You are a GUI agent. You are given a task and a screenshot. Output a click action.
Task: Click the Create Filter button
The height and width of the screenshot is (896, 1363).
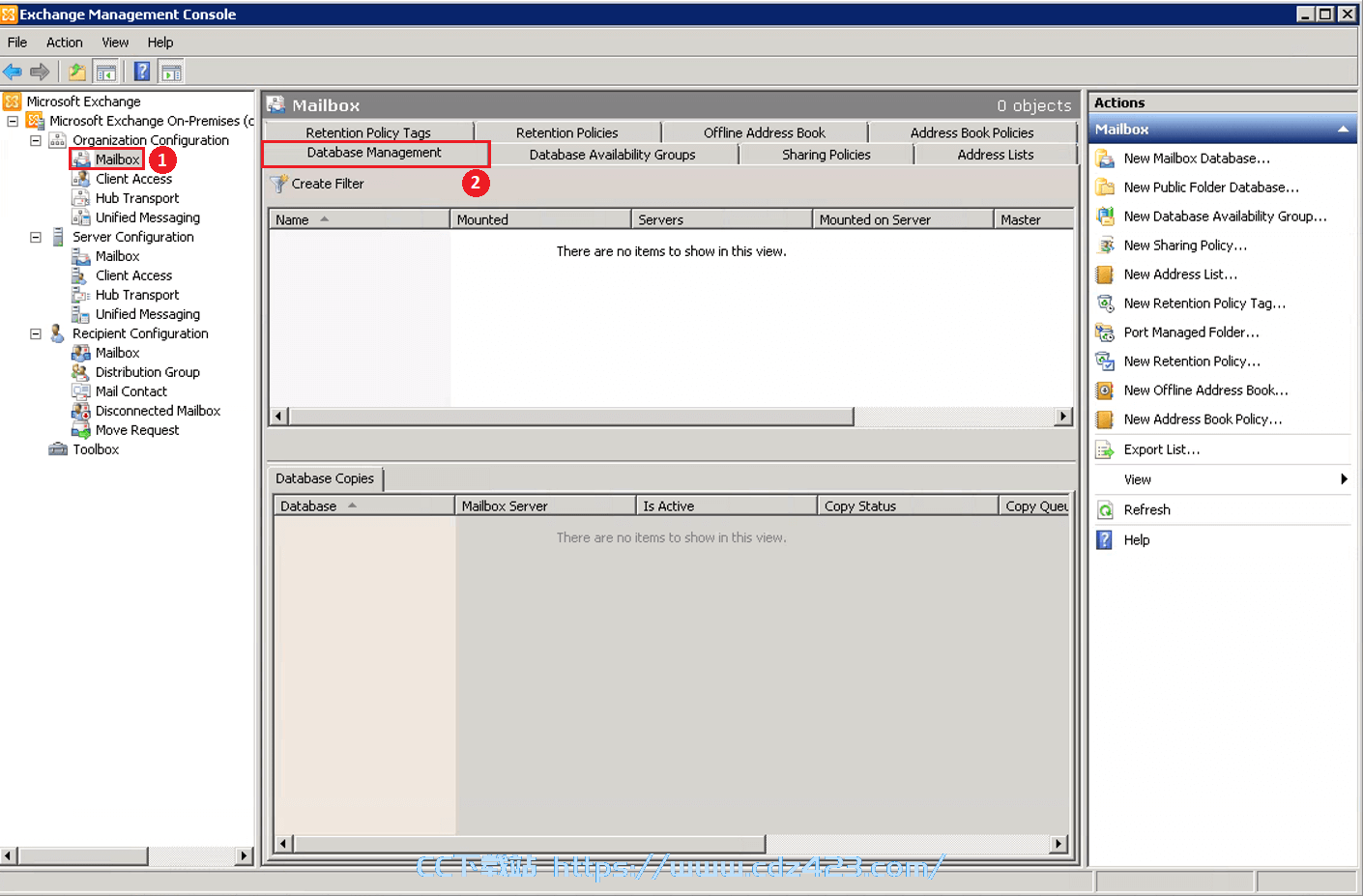click(x=318, y=184)
